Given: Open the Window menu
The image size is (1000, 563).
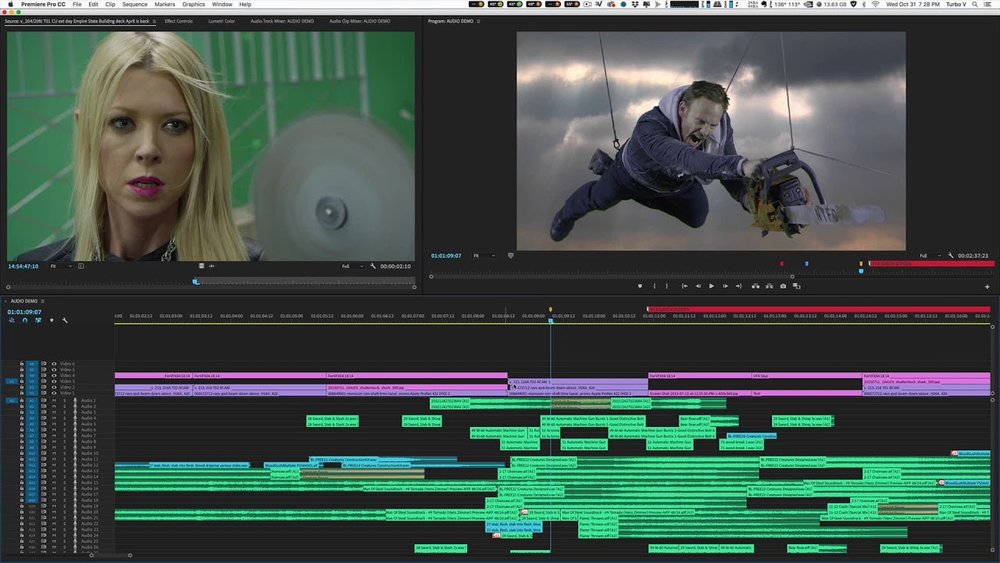Looking at the screenshot, I should click(222, 4).
